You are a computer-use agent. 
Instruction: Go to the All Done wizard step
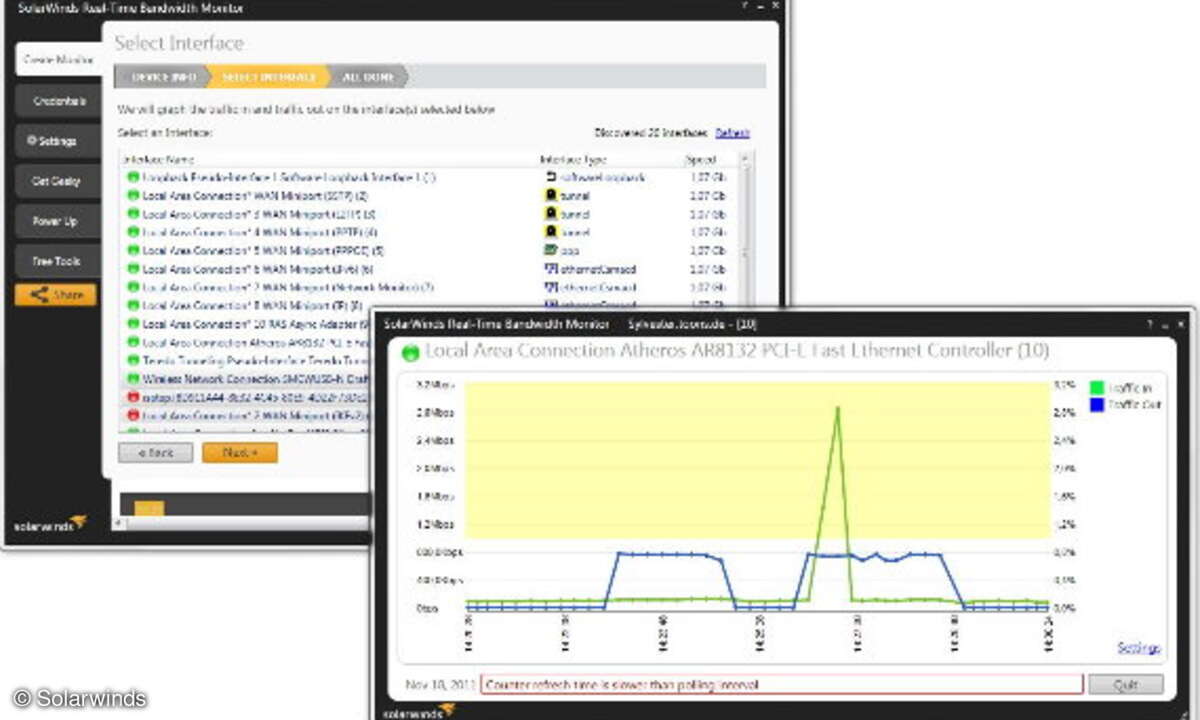[x=368, y=77]
